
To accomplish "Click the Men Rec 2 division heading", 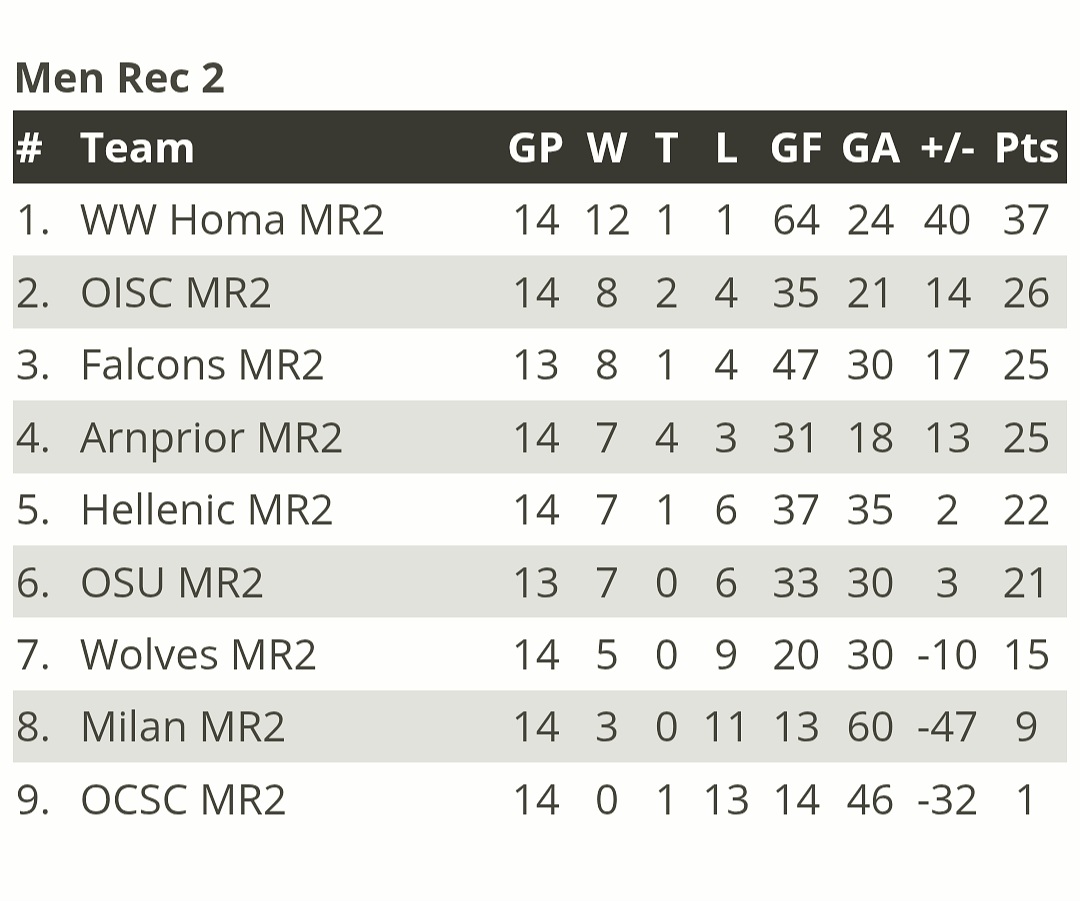I will (120, 77).
